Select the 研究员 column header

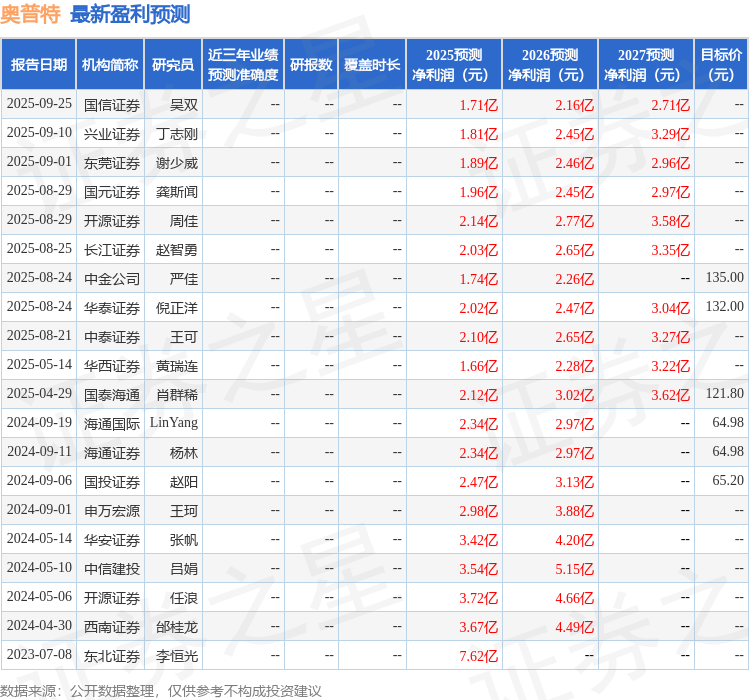[x=172, y=65]
